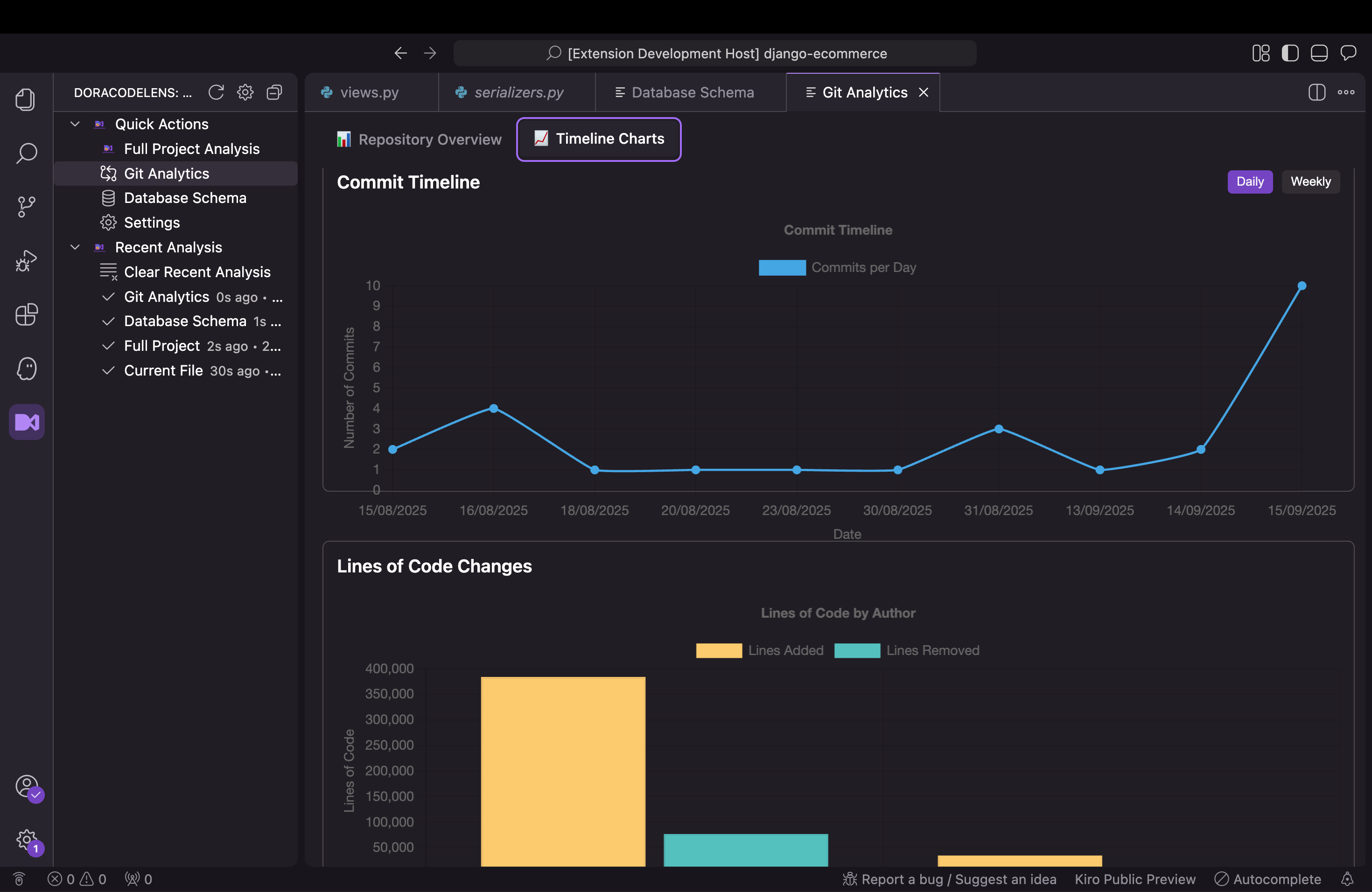Screen dimensions: 1372x892
Task: Collapse the Quick Actions tree section
Action: 75,124
